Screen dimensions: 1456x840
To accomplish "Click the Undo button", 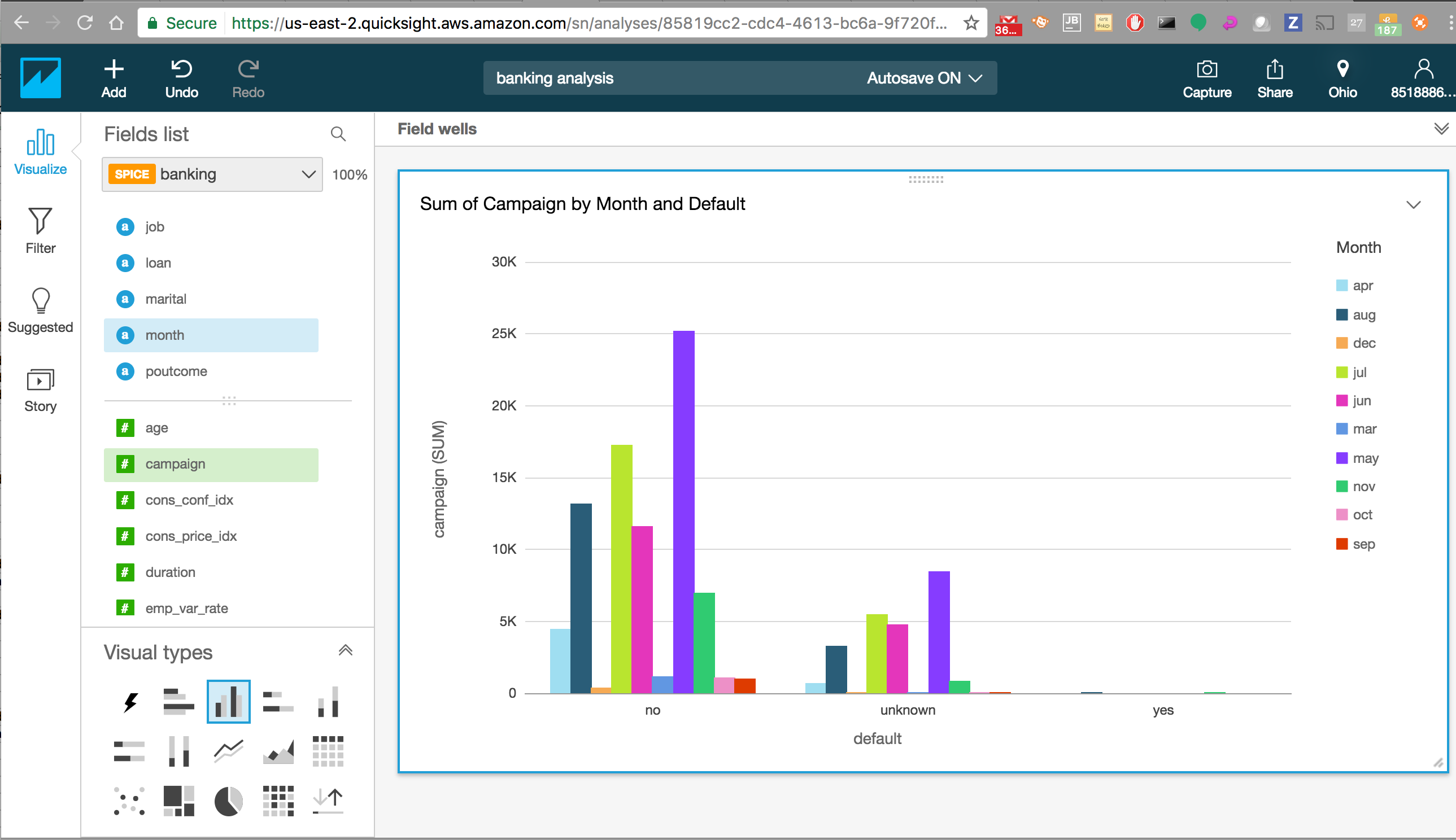I will (181, 78).
